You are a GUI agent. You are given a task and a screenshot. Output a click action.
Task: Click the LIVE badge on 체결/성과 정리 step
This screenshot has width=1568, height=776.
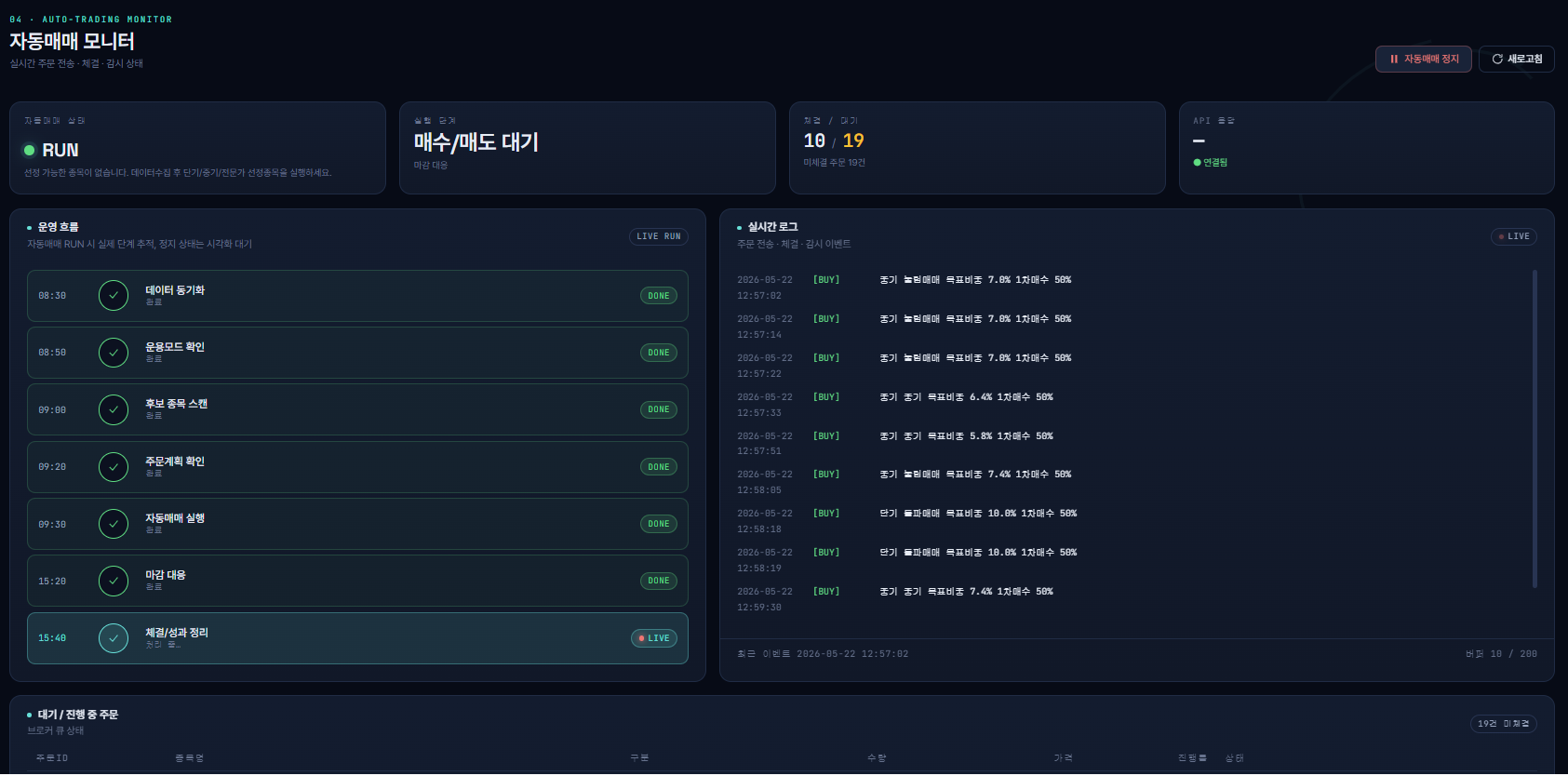(x=654, y=638)
